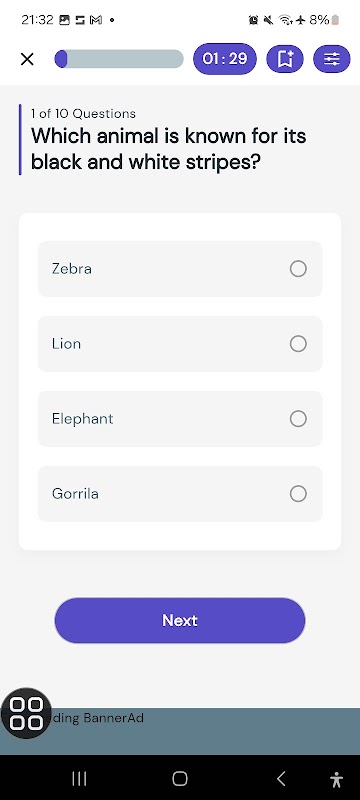
Task: Tap the BannerAd placeholder
Action: click(x=180, y=731)
